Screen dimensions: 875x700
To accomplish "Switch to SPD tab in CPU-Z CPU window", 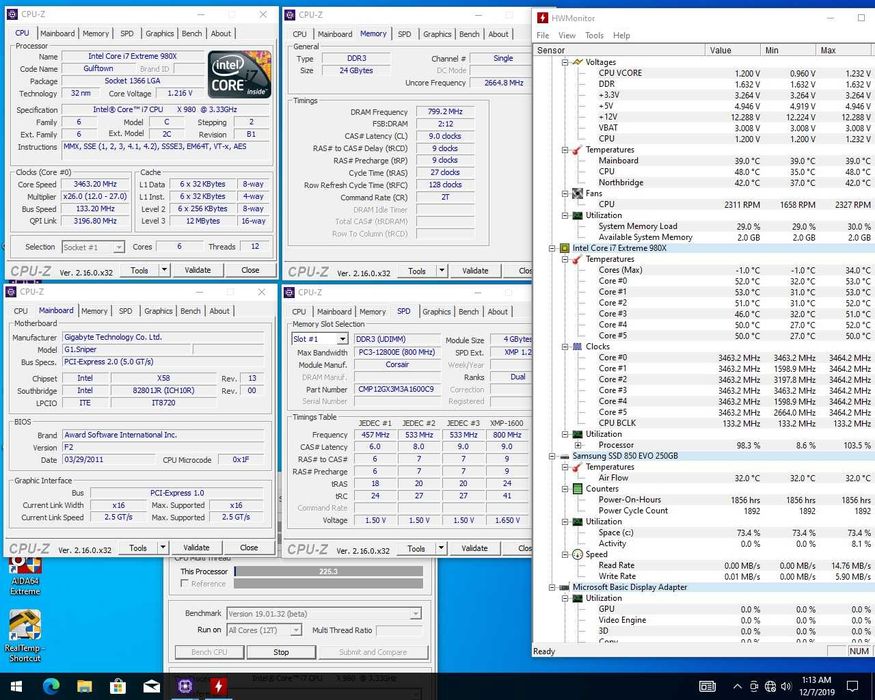I will [x=127, y=33].
